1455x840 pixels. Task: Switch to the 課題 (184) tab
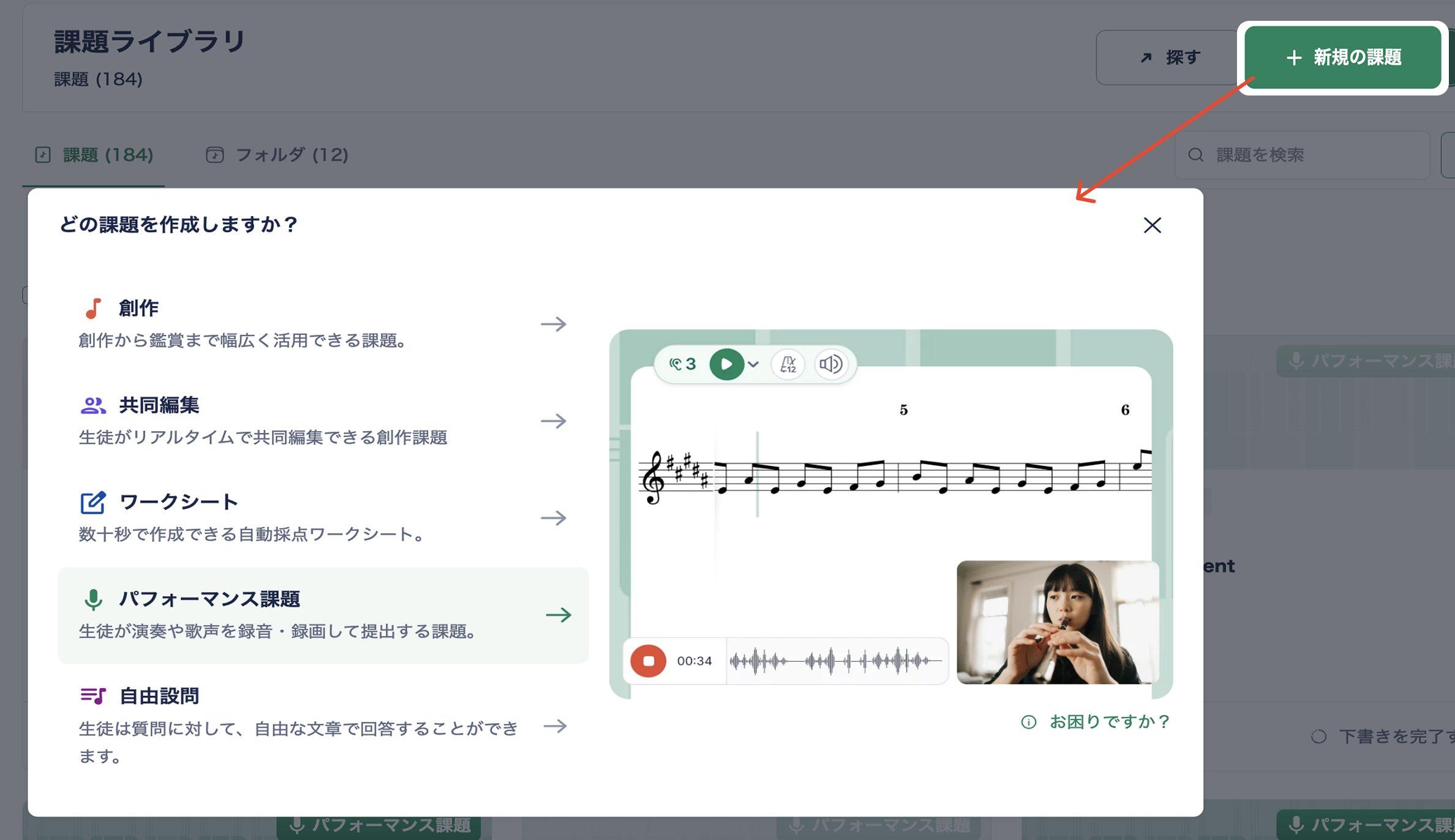point(94,155)
